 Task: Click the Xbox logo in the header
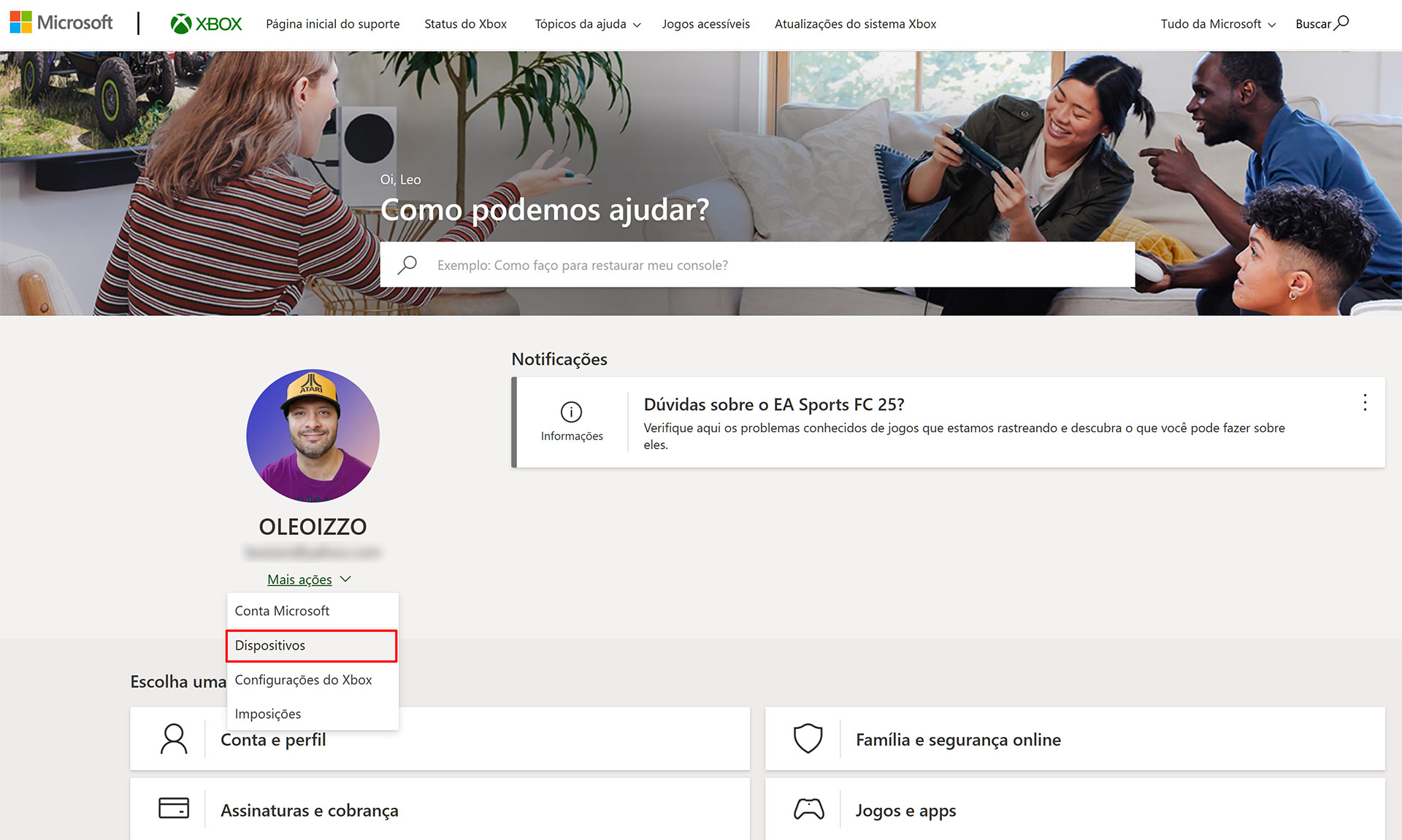click(205, 23)
